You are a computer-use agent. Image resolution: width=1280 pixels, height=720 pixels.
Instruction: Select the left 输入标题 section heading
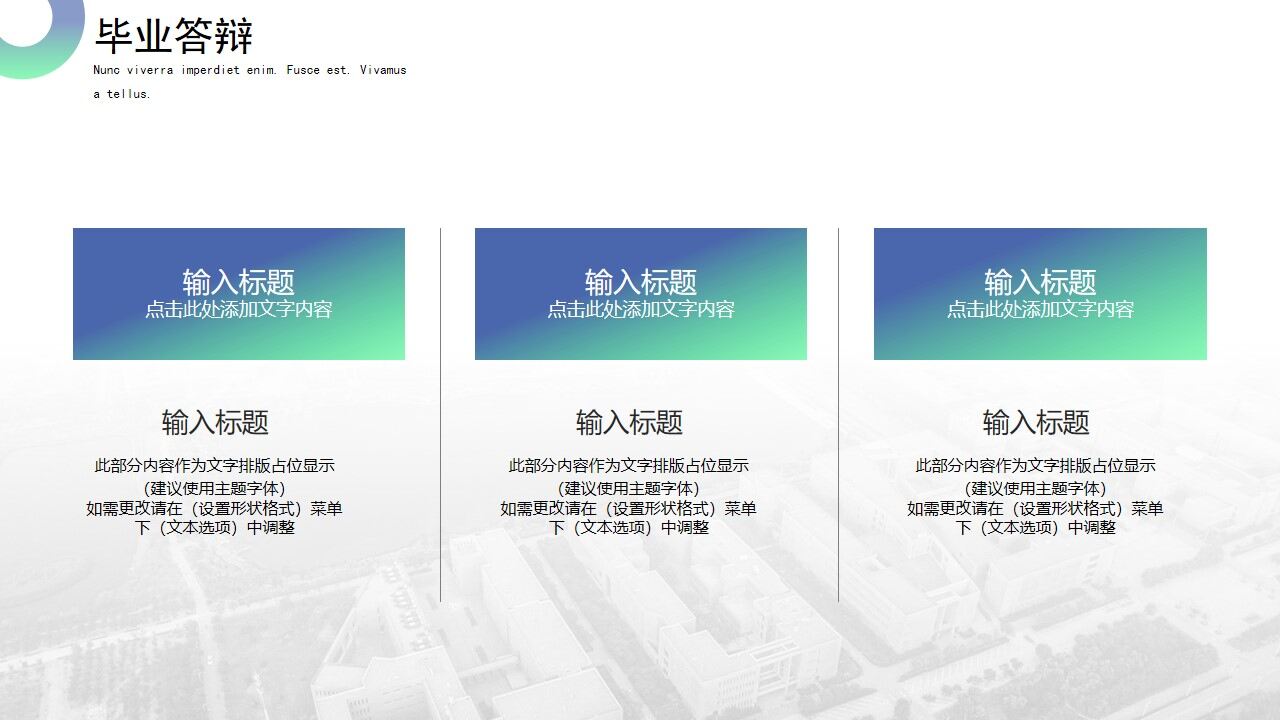pos(216,423)
